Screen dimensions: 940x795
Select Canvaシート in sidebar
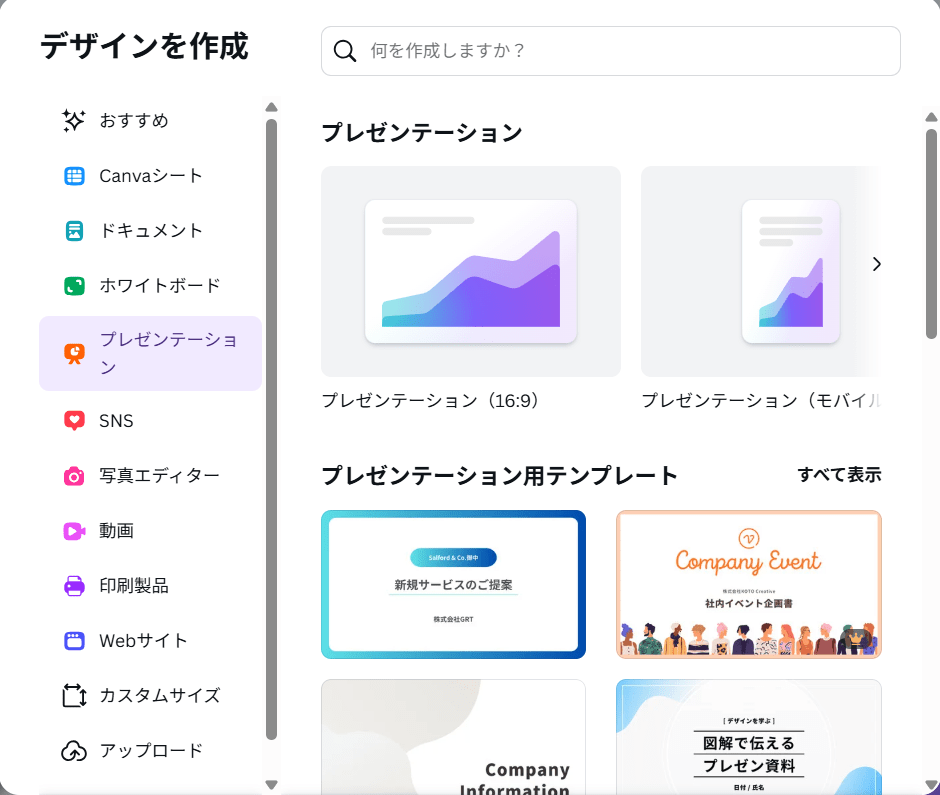coord(150,176)
